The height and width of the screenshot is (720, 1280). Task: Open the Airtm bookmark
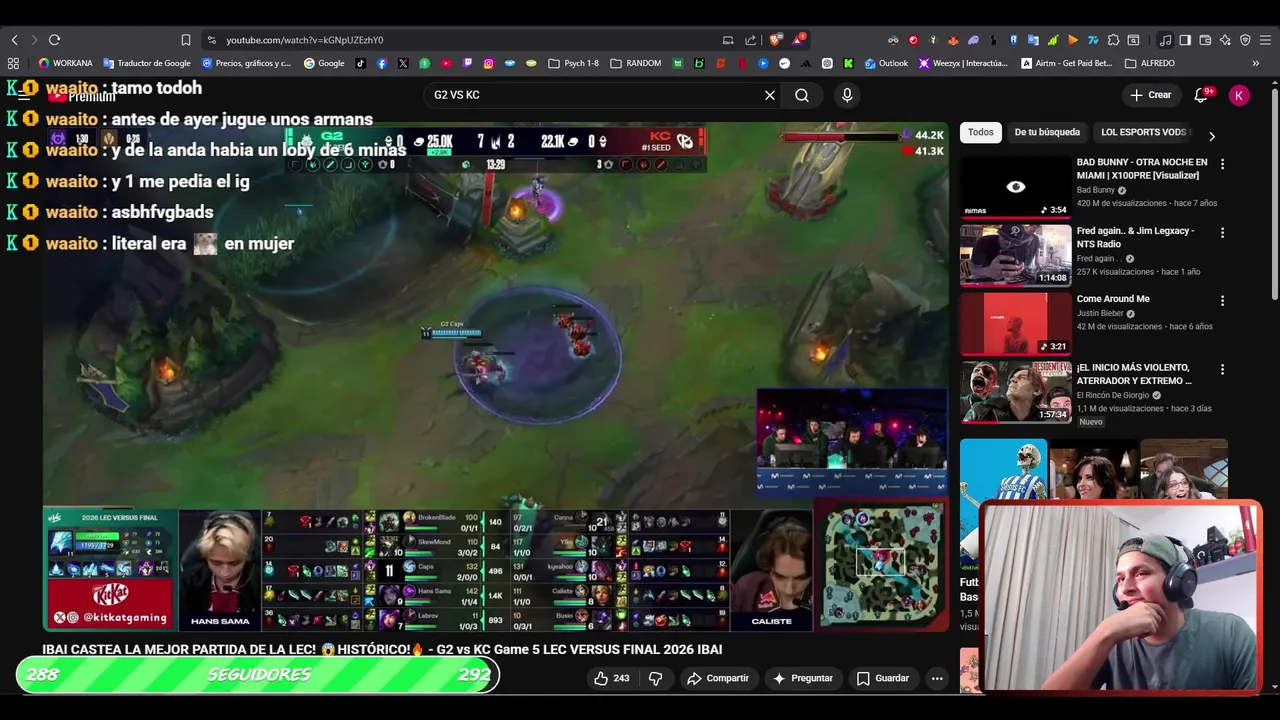(1066, 63)
